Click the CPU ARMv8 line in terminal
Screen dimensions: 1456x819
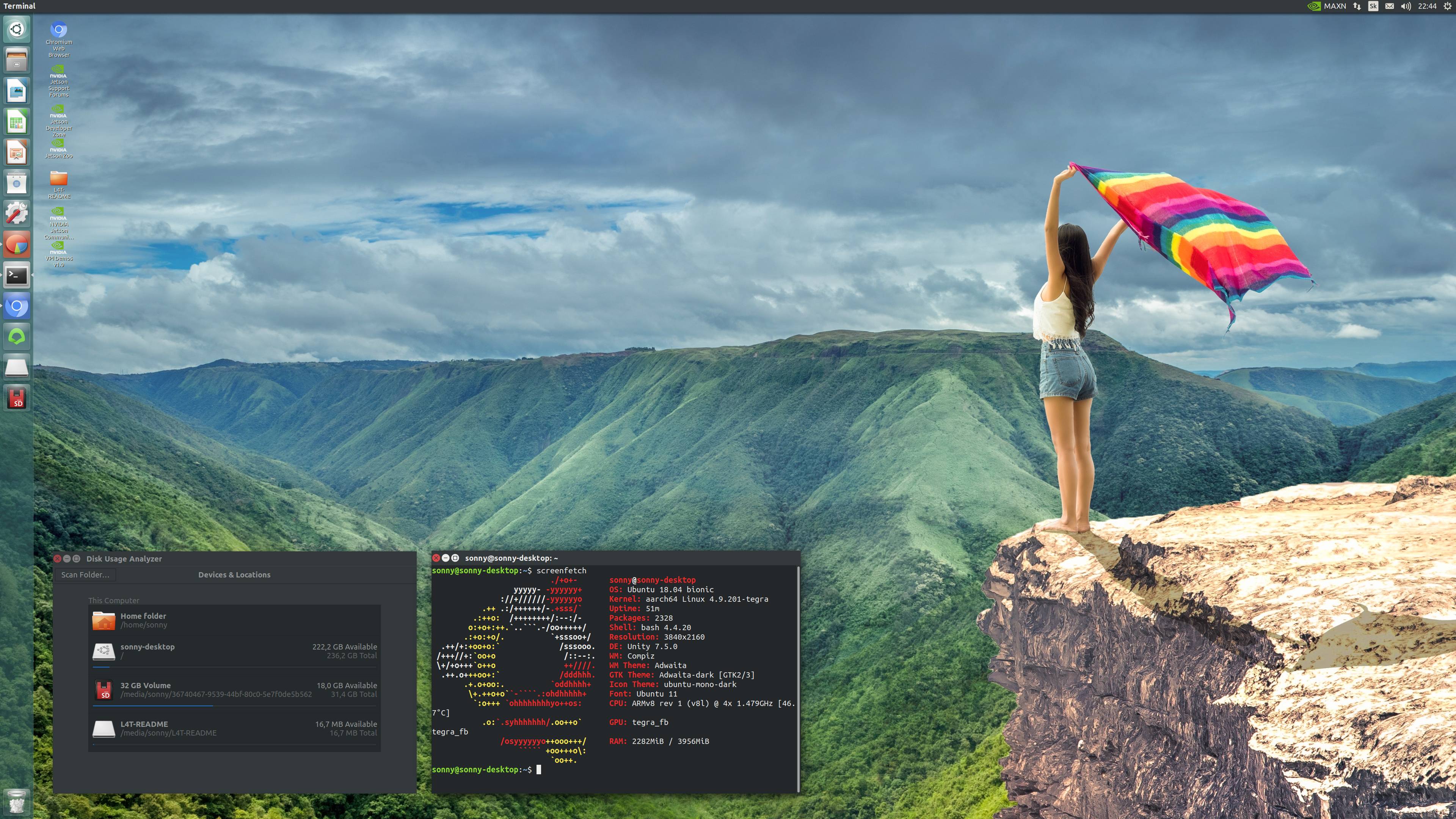702,703
